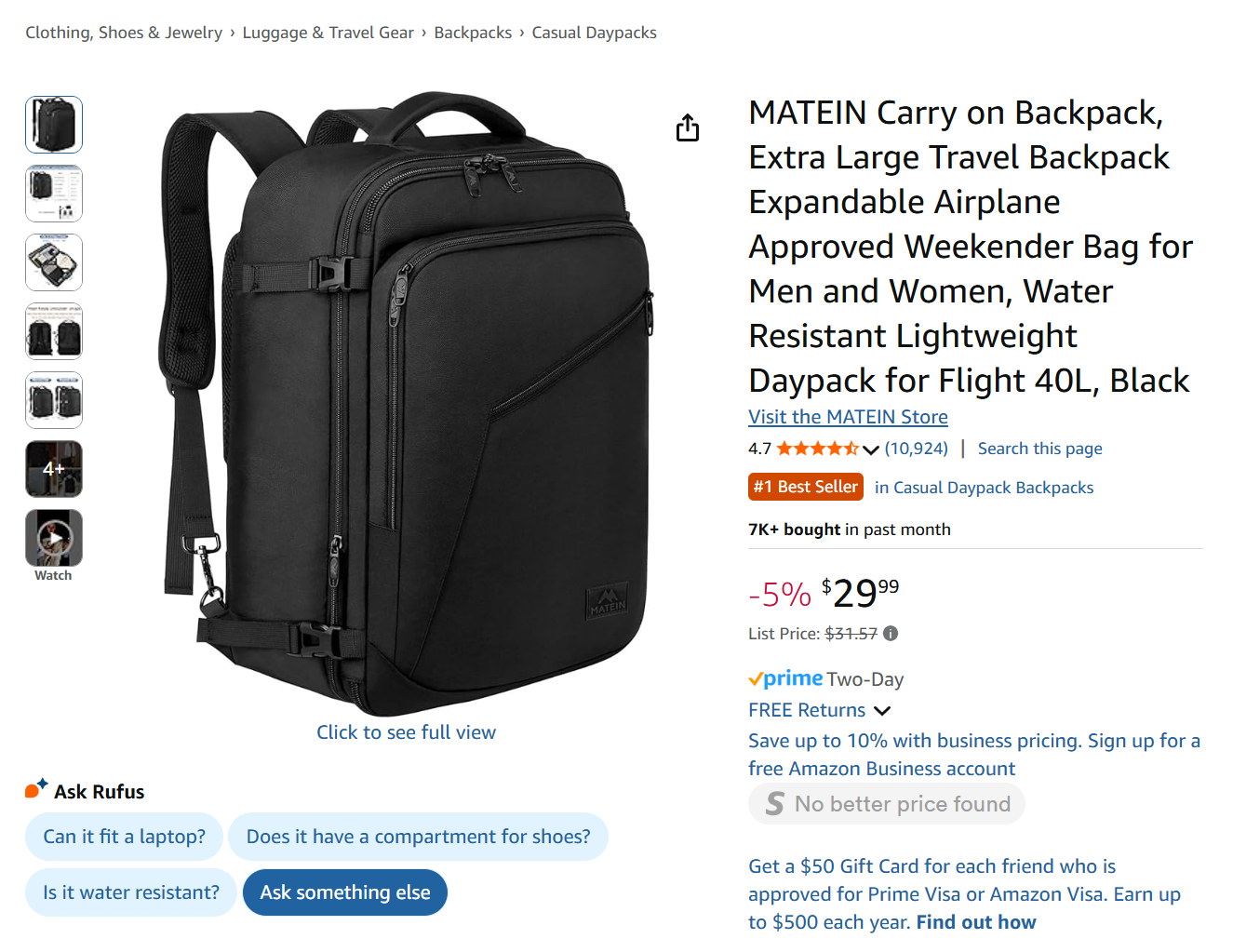
Task: Click to see full view of the image
Action: click(406, 731)
